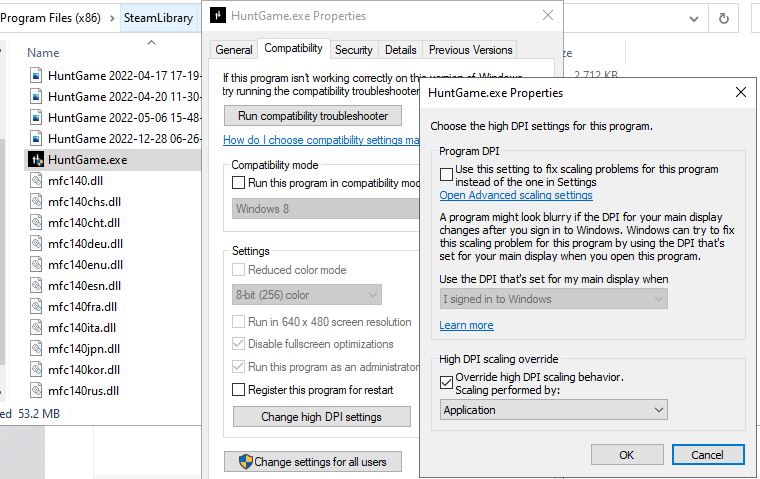Screen dimensions: 760x479
Task: Open the Scaling performed by Application dropdown
Action: (x=554, y=410)
